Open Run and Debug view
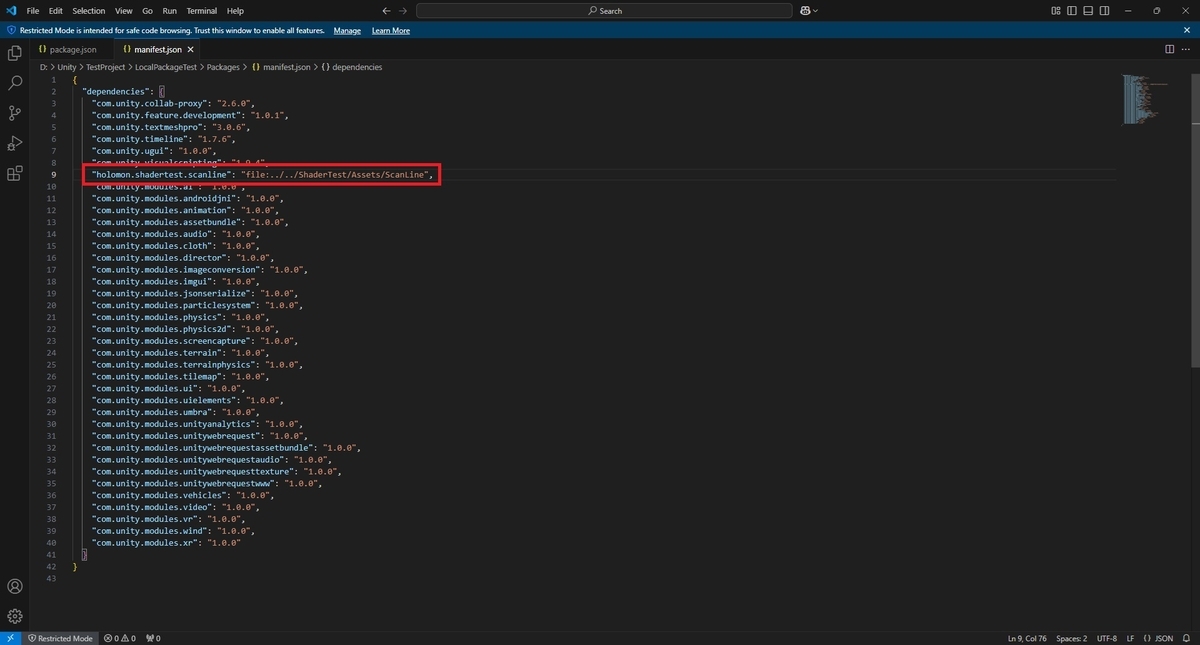 tap(14, 142)
